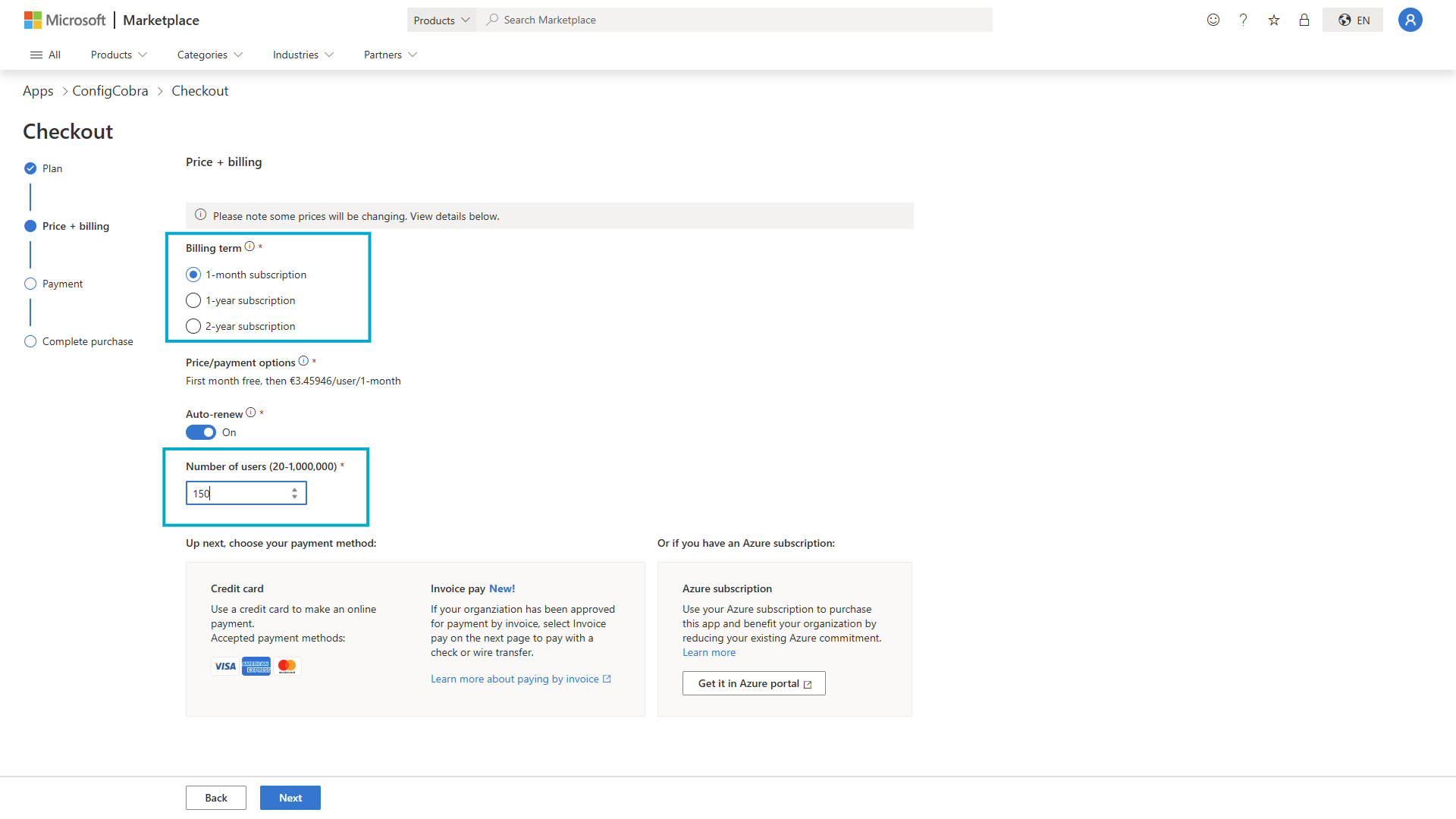Increase number of users with stepper arrow
The height and width of the screenshot is (819, 1456).
[295, 490]
